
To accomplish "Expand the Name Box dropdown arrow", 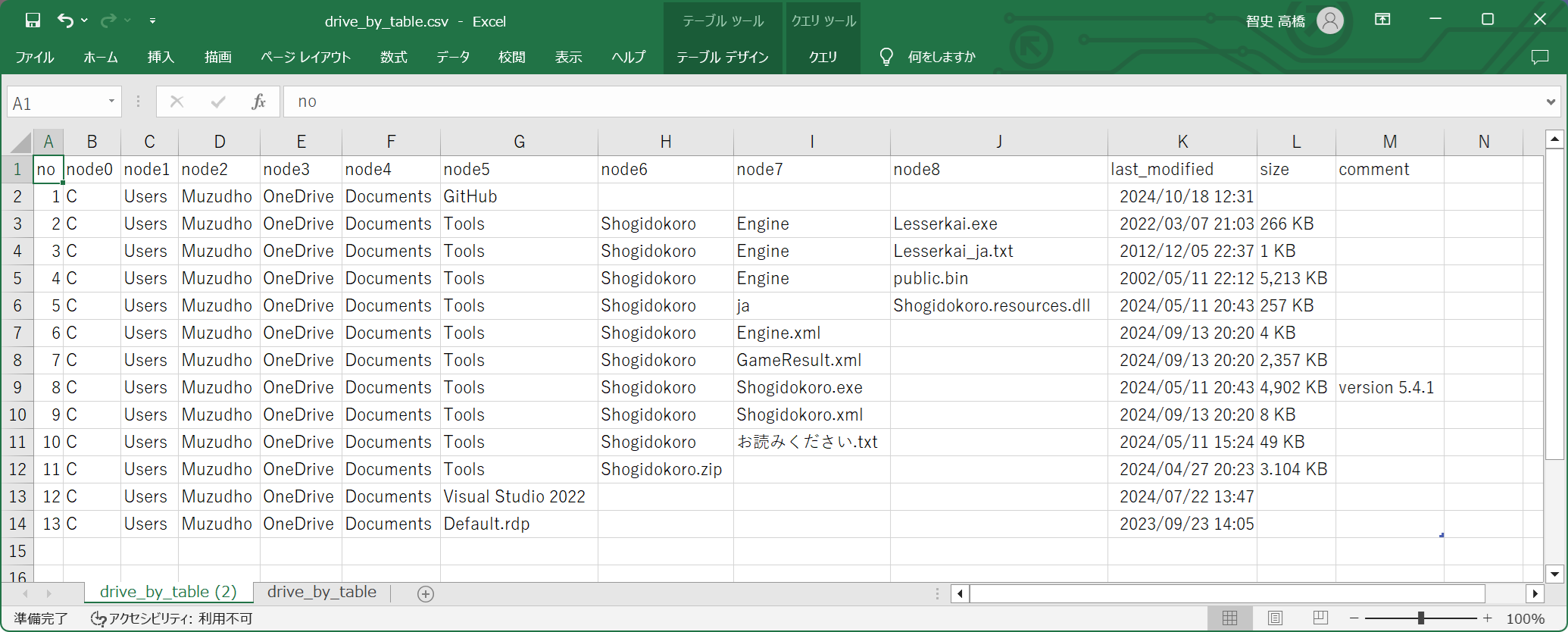I will (111, 102).
